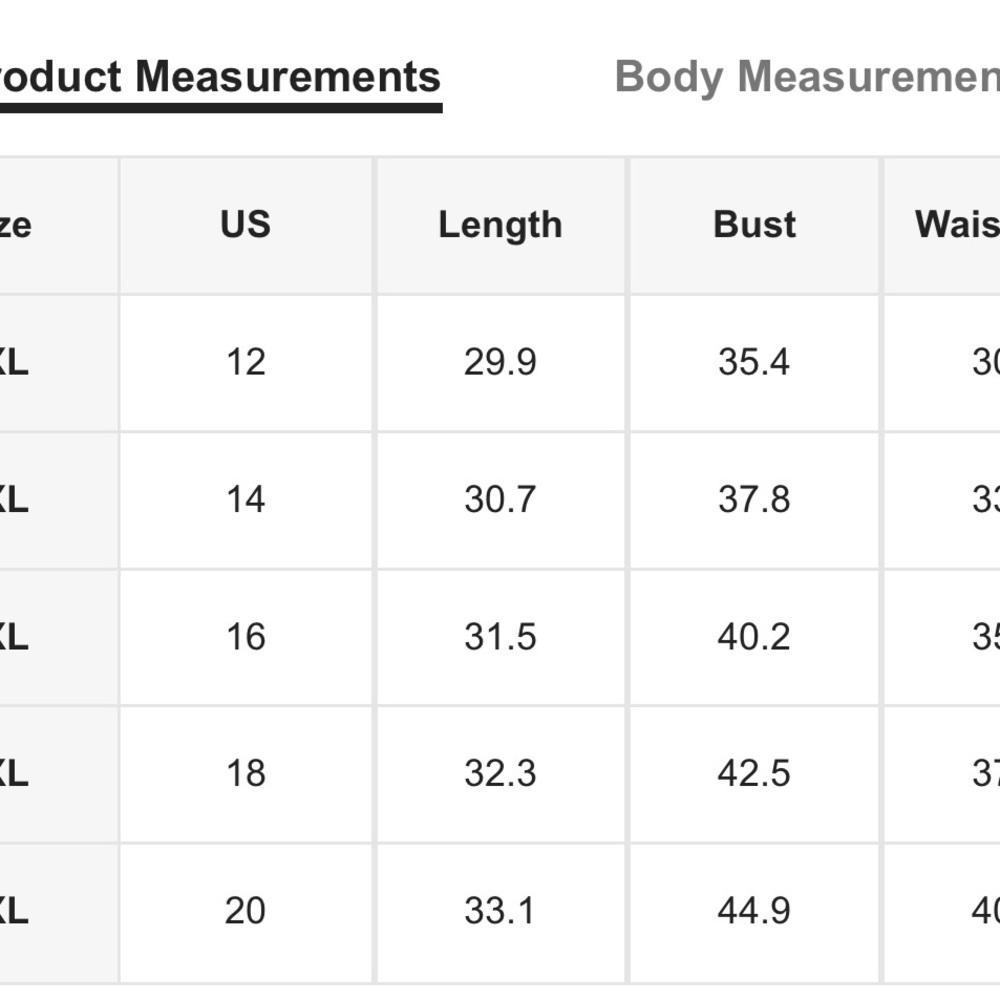The height and width of the screenshot is (1000, 1000).
Task: Select the 30.7 length cell
Action: pyautogui.click(x=500, y=499)
